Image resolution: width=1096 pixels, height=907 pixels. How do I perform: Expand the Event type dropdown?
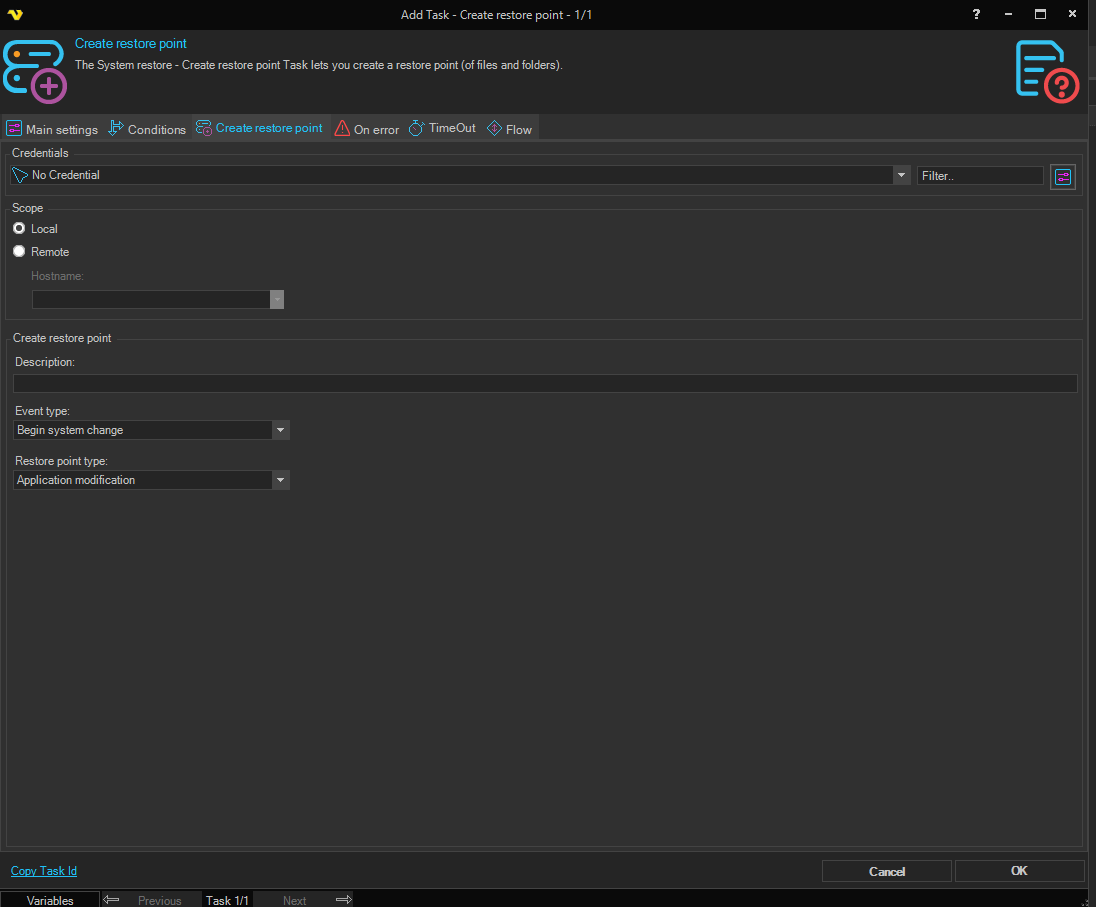click(281, 430)
